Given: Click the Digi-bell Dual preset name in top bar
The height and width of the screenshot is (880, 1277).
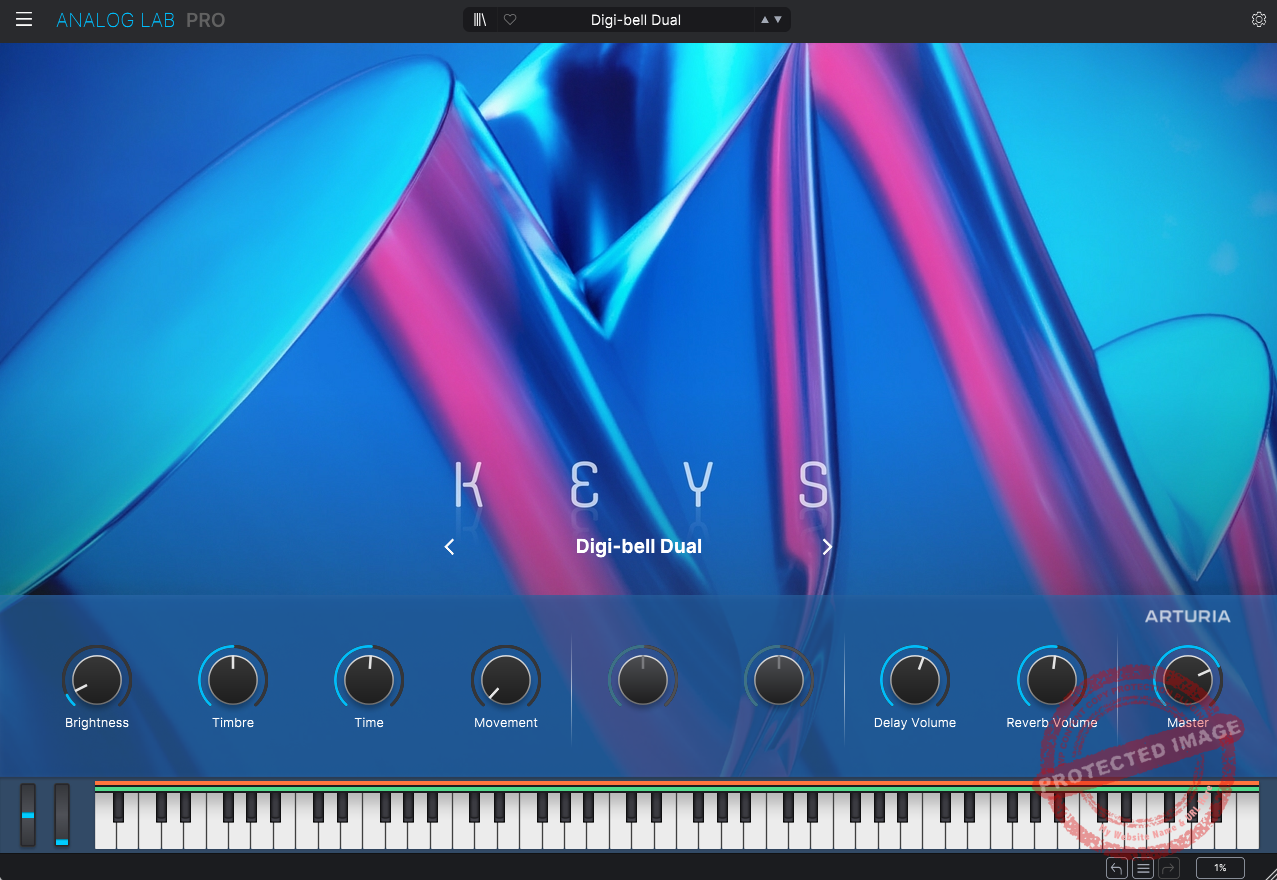Looking at the screenshot, I should (636, 20).
